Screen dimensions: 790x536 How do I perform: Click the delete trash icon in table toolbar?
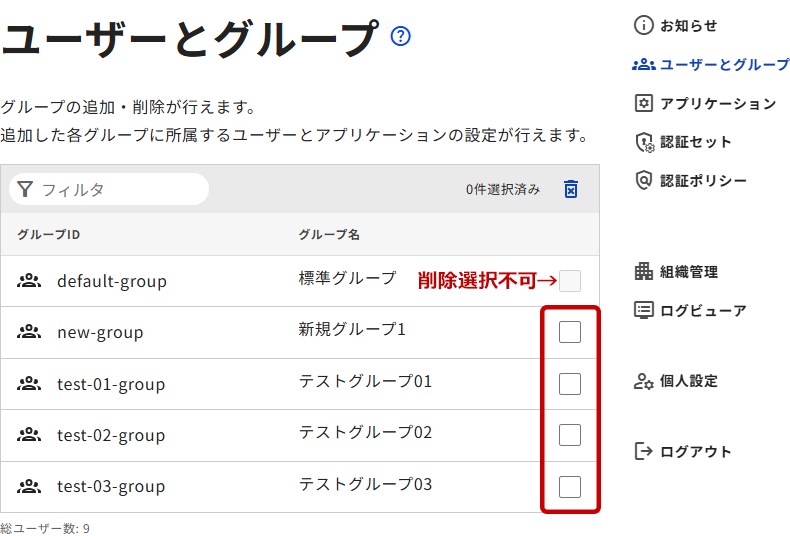pyautogui.click(x=571, y=189)
